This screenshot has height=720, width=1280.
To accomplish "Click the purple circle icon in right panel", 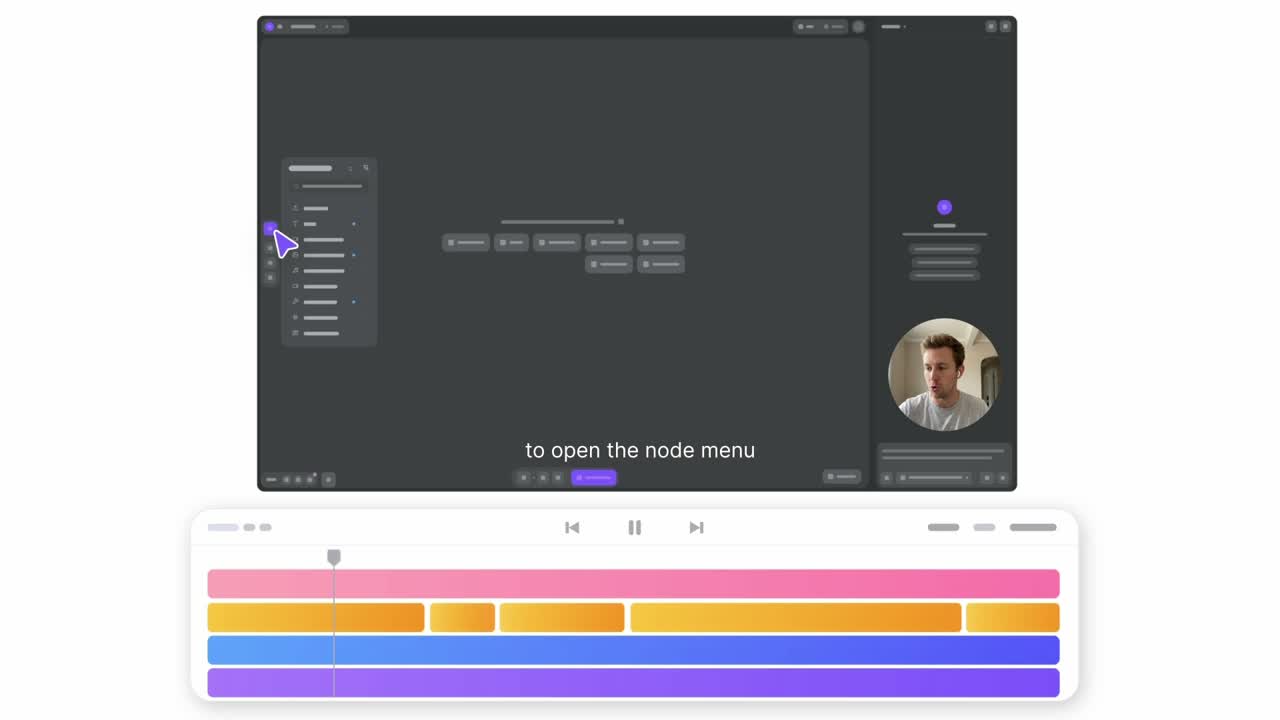I will (944, 207).
